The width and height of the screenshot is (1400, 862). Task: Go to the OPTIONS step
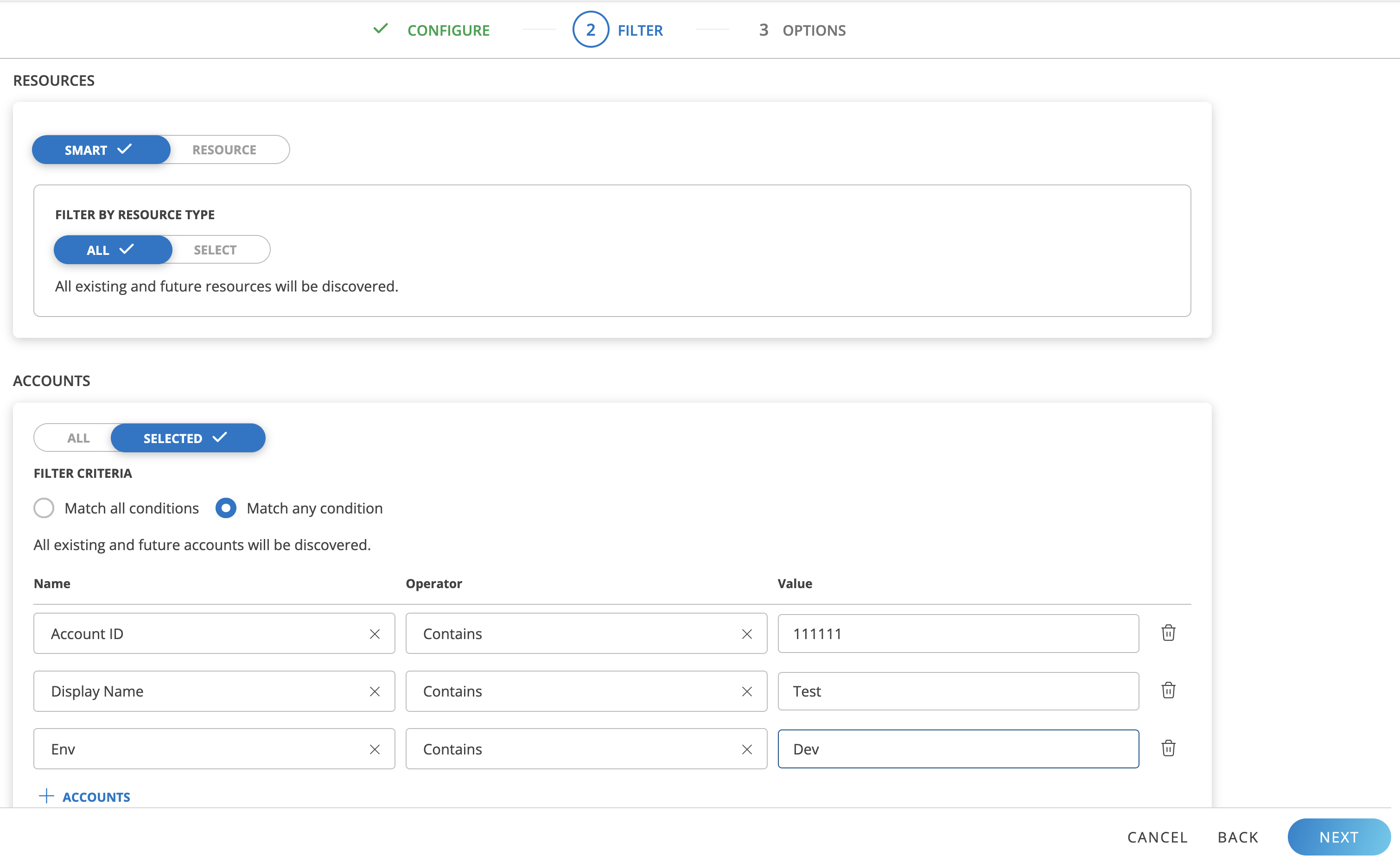point(813,30)
